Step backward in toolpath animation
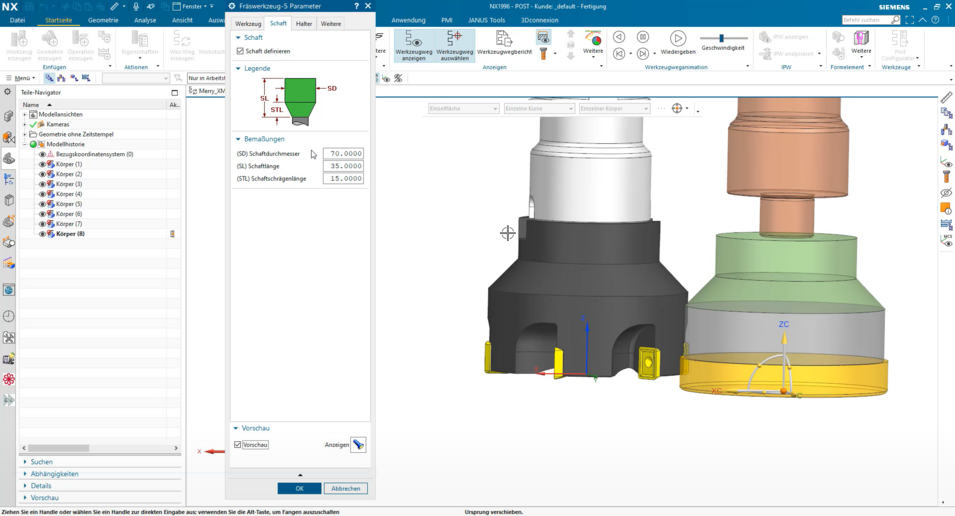The image size is (955, 516). 619,37
